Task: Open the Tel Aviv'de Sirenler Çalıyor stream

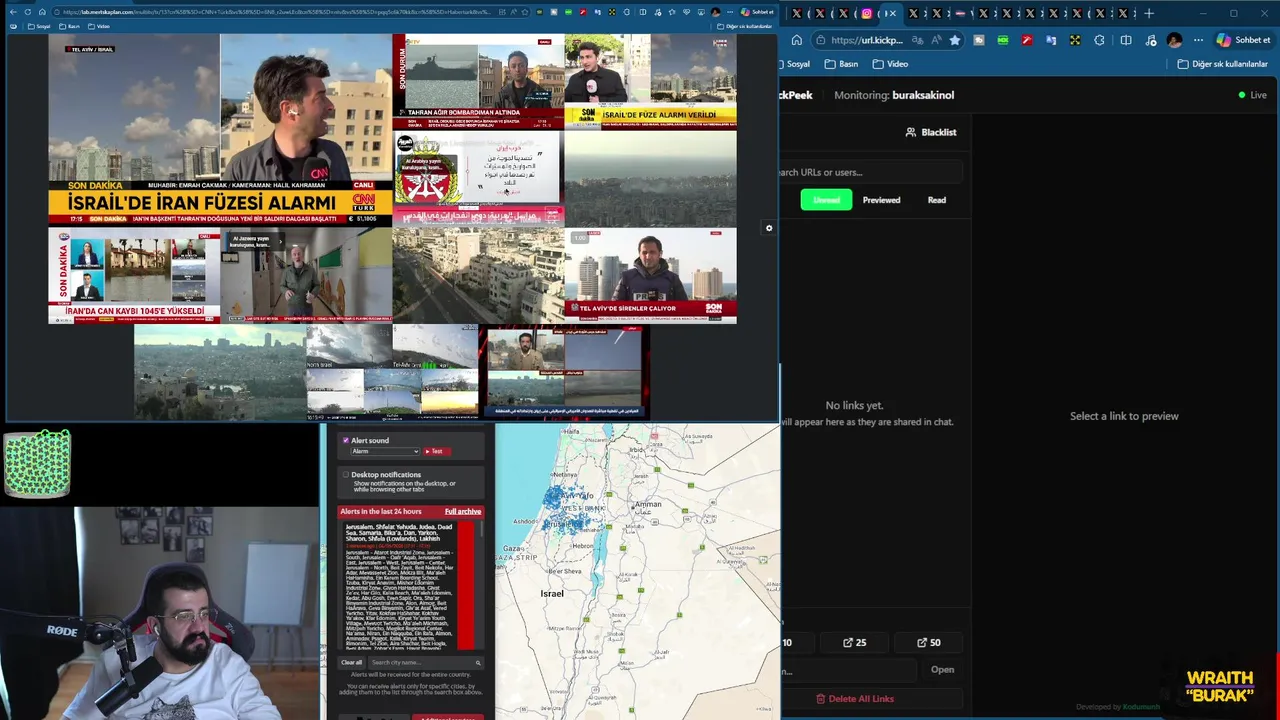Action: [x=650, y=276]
